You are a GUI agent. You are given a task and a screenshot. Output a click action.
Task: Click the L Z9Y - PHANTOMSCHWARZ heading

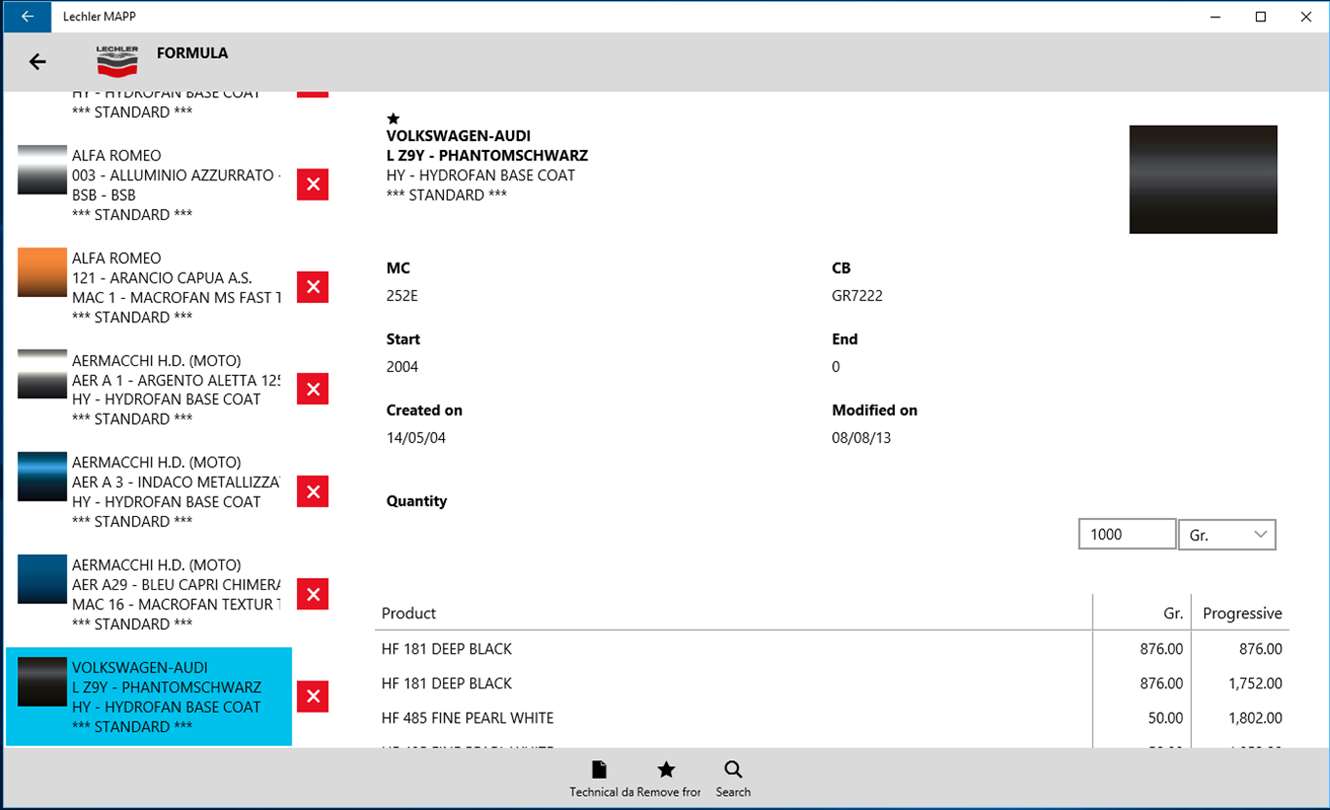click(487, 156)
